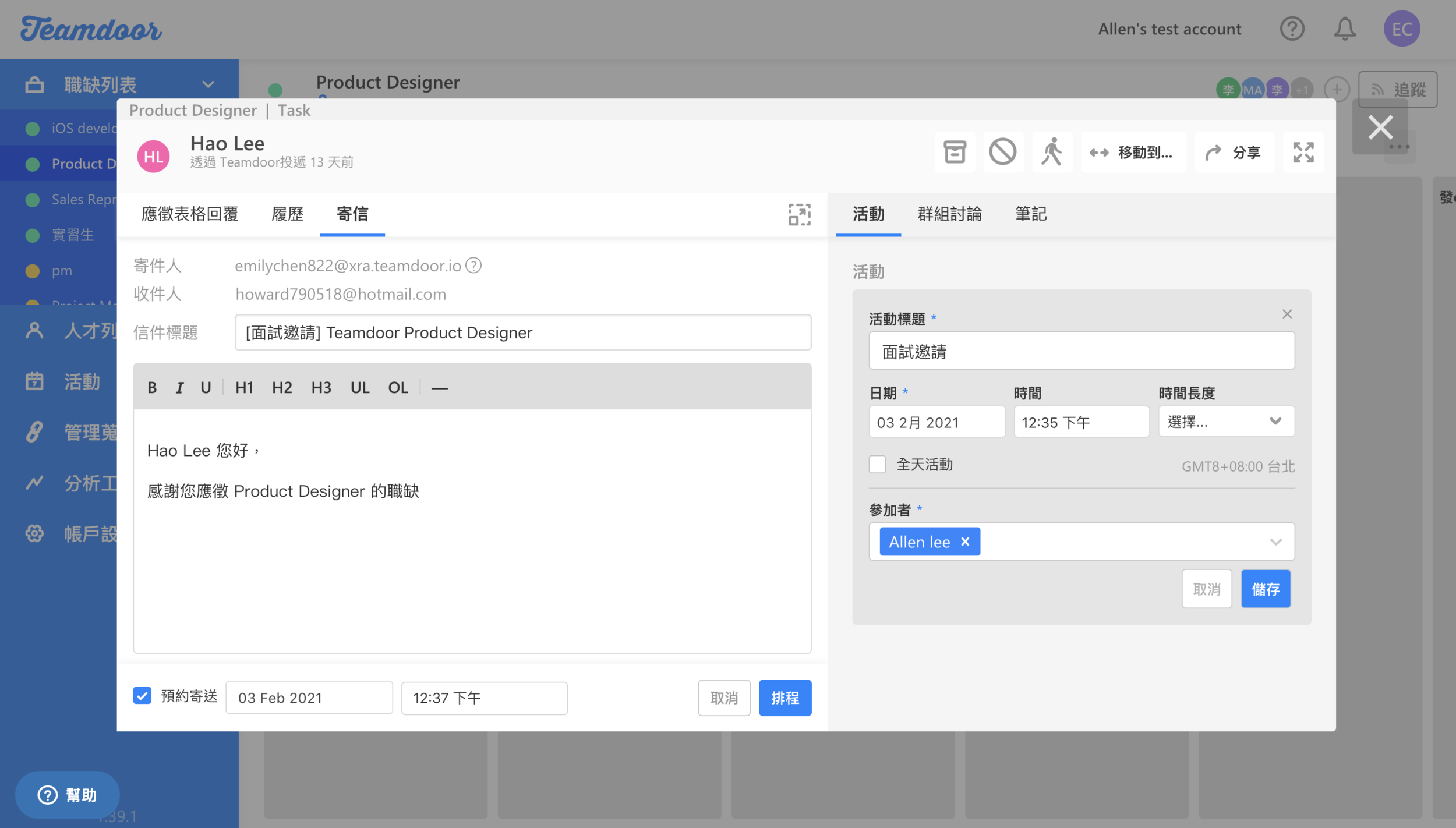1456x828 pixels.
Task: Click the 日期 field 03 2月 2021
Action: coord(936,422)
